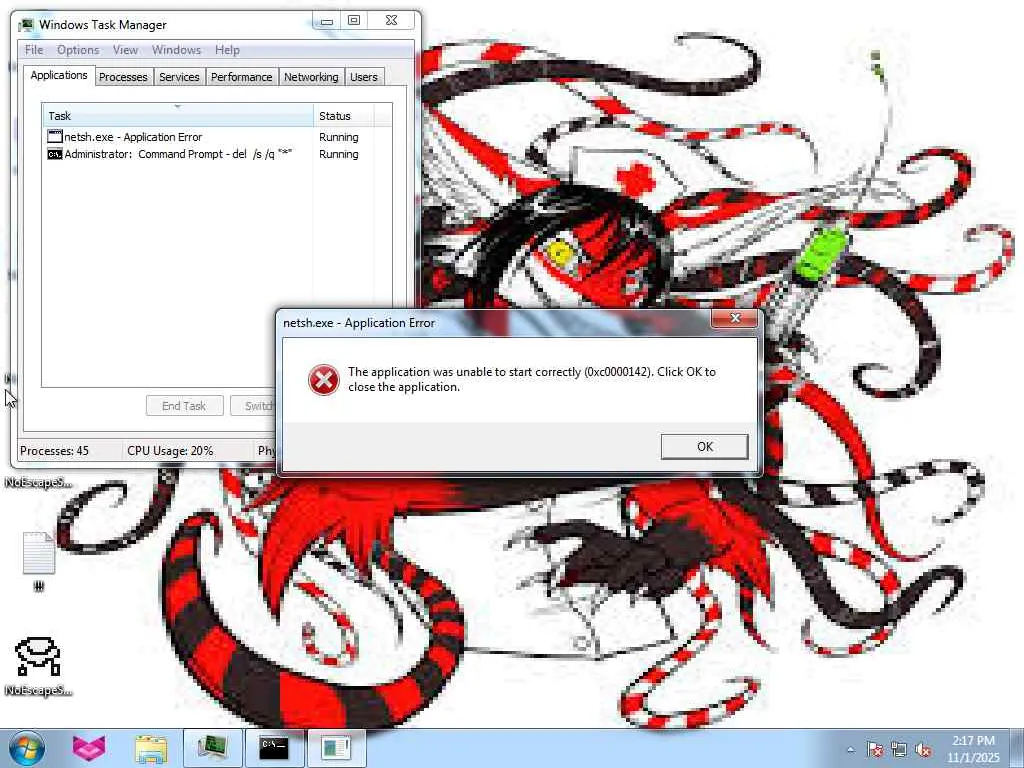Click Running status of netsh.exe task

click(338, 137)
